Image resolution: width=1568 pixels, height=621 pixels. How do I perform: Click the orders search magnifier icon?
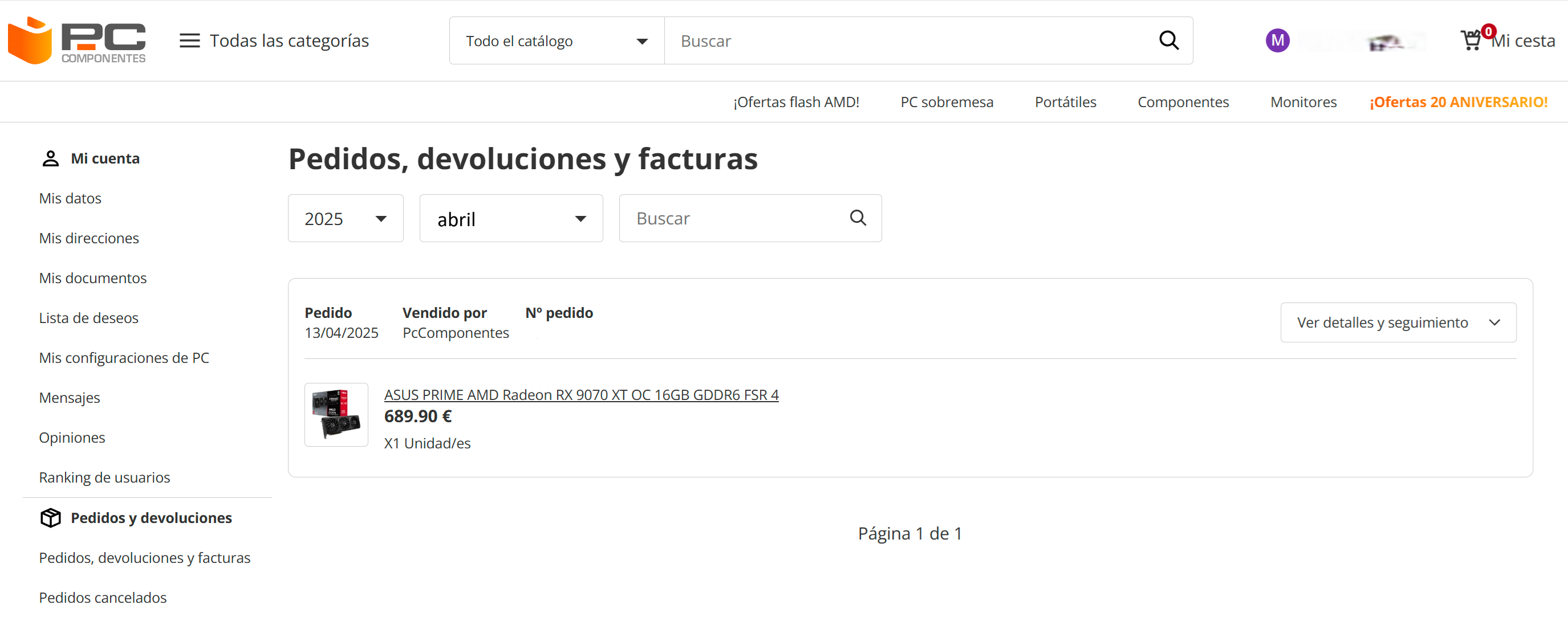858,218
